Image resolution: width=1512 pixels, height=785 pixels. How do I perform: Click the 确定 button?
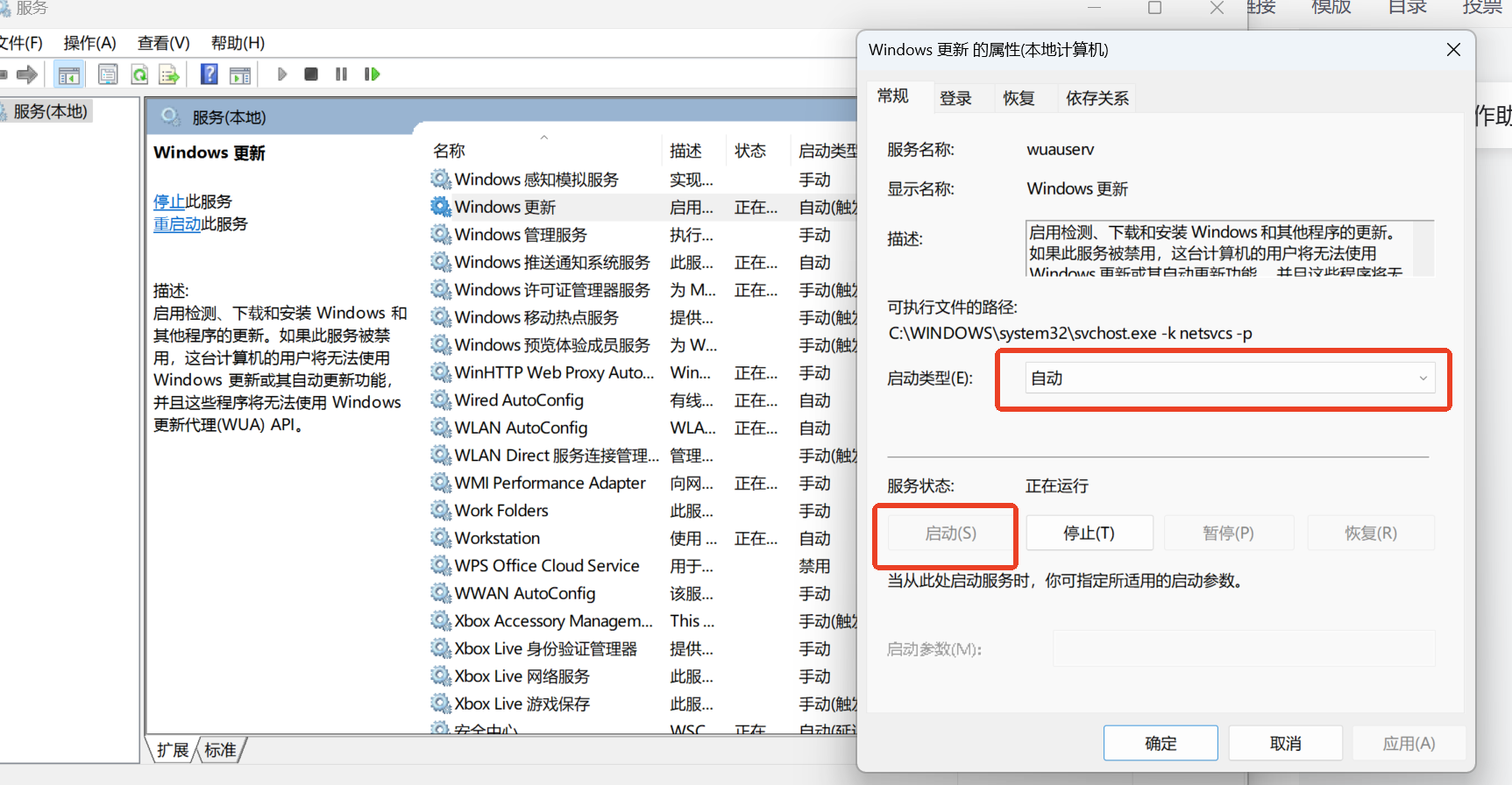point(1161,743)
